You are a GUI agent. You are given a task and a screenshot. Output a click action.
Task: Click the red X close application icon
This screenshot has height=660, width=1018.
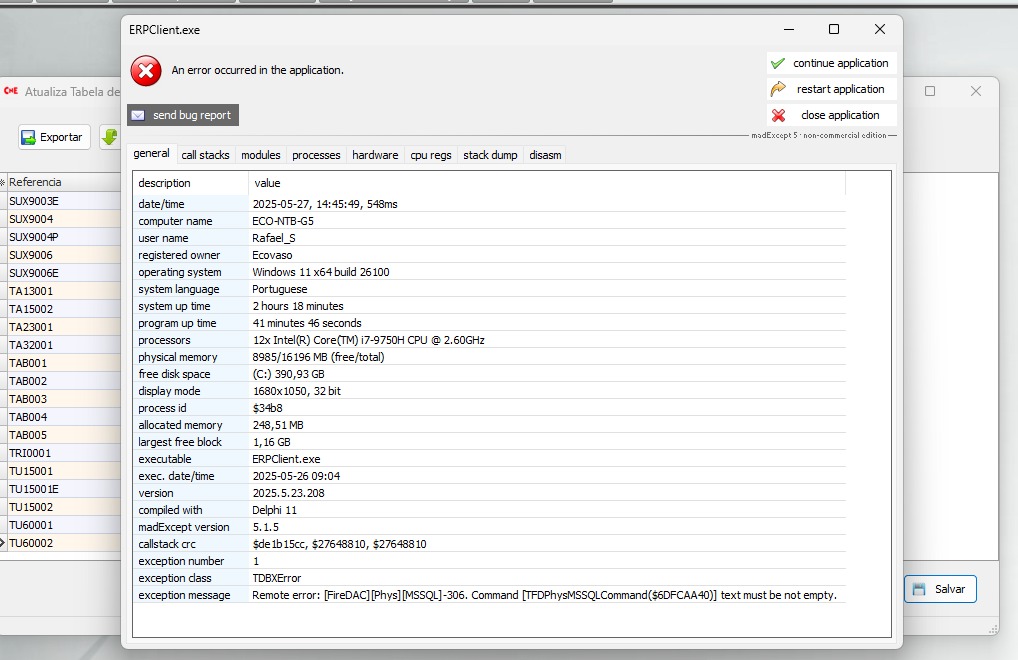778,115
